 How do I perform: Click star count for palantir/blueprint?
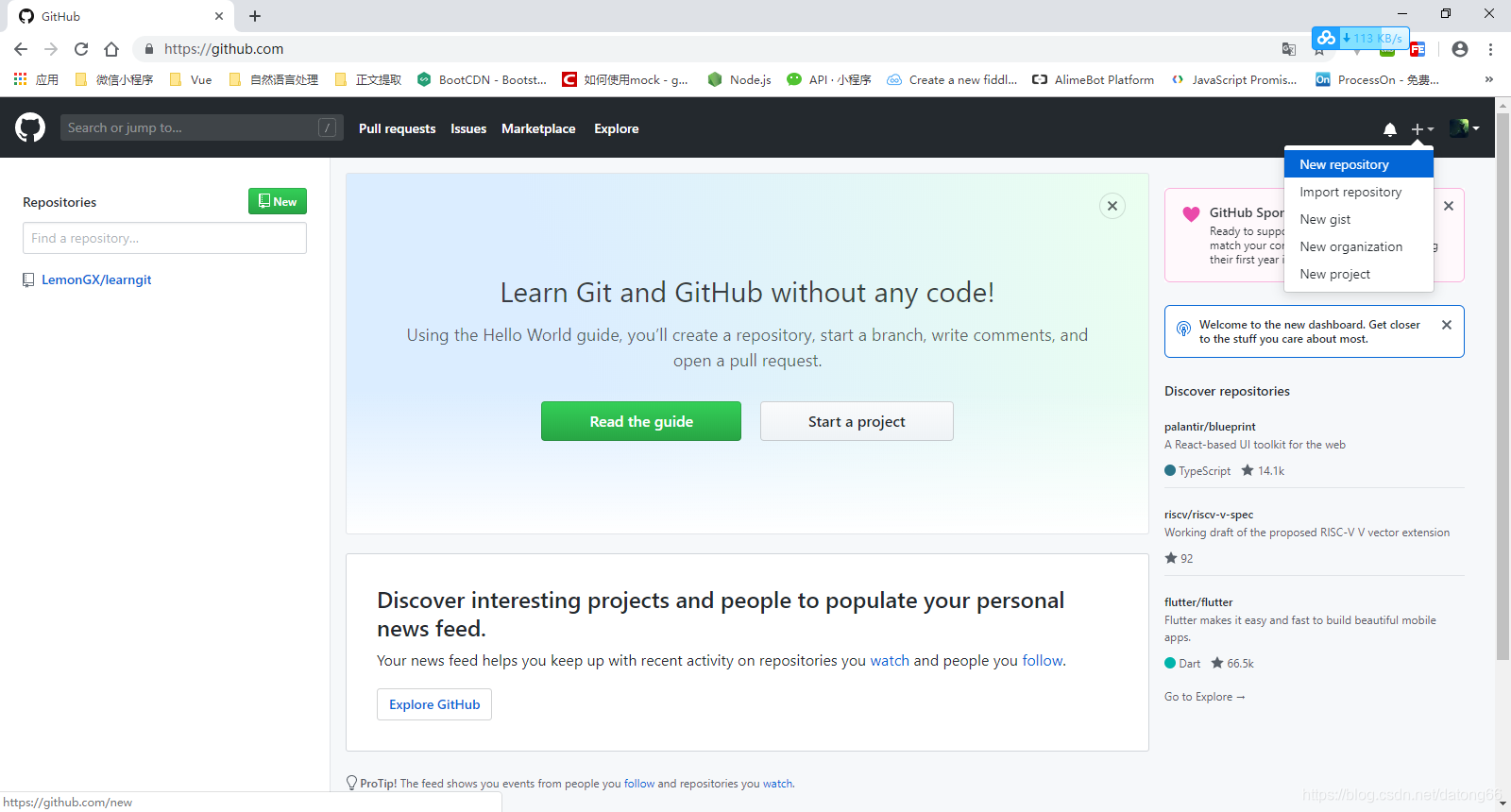pyautogui.click(x=1263, y=470)
